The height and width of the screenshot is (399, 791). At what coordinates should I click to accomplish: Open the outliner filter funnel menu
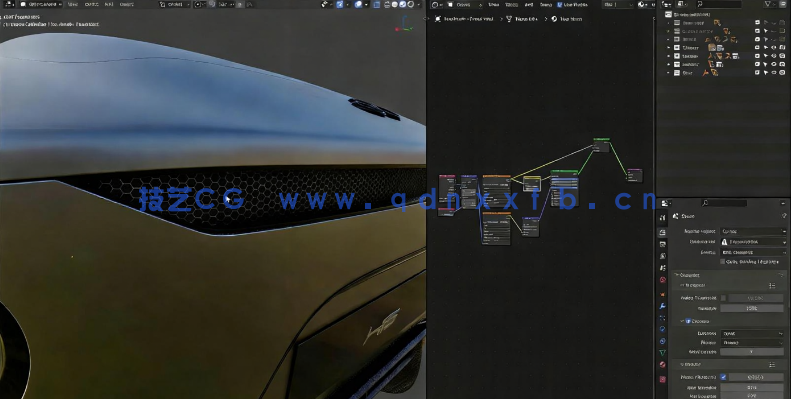pyautogui.click(x=770, y=4)
